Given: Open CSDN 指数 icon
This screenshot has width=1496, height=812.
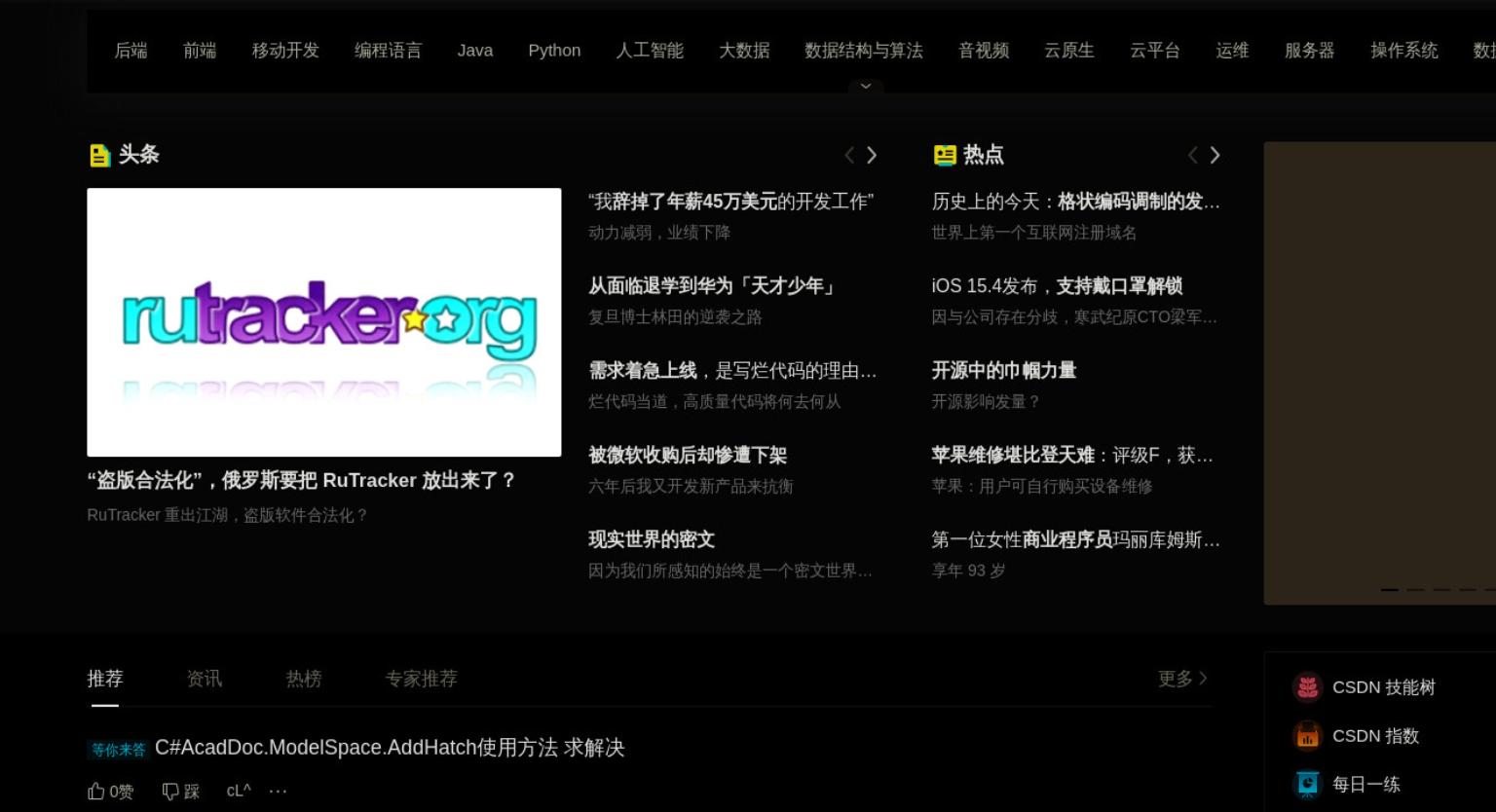Looking at the screenshot, I should (x=1307, y=736).
